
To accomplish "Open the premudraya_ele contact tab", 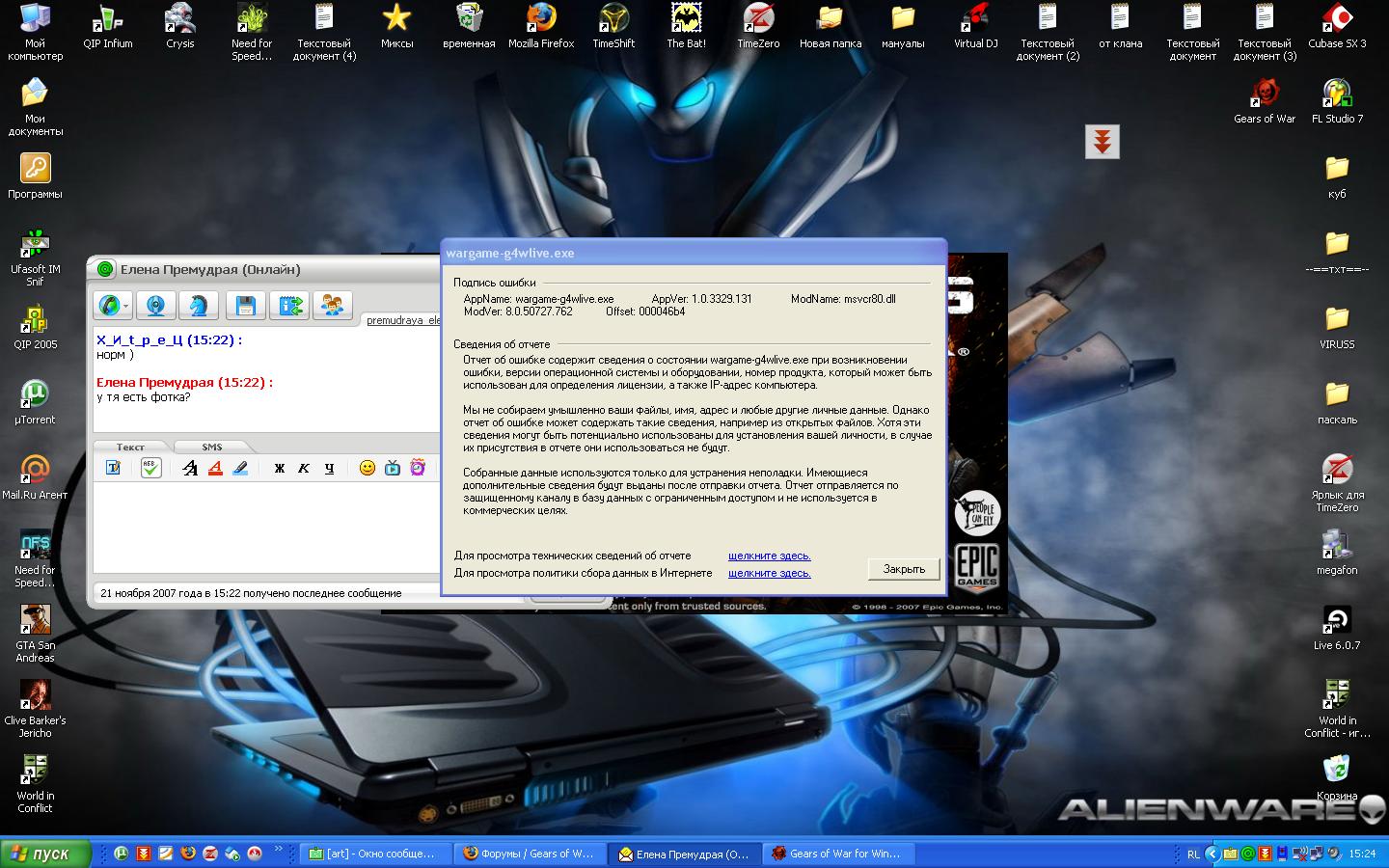I will pos(402,320).
